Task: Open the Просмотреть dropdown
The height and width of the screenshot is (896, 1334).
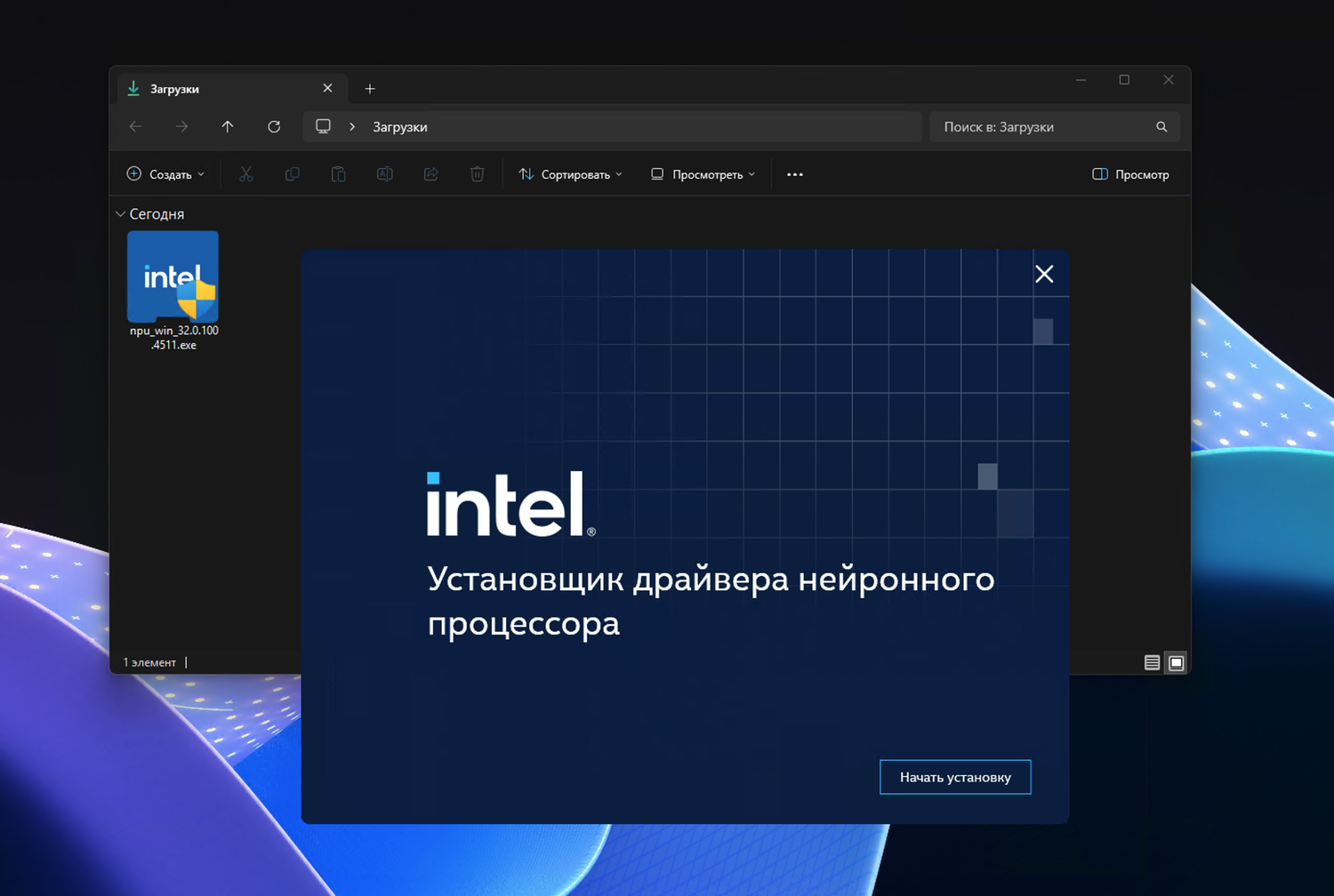Action: click(x=702, y=174)
